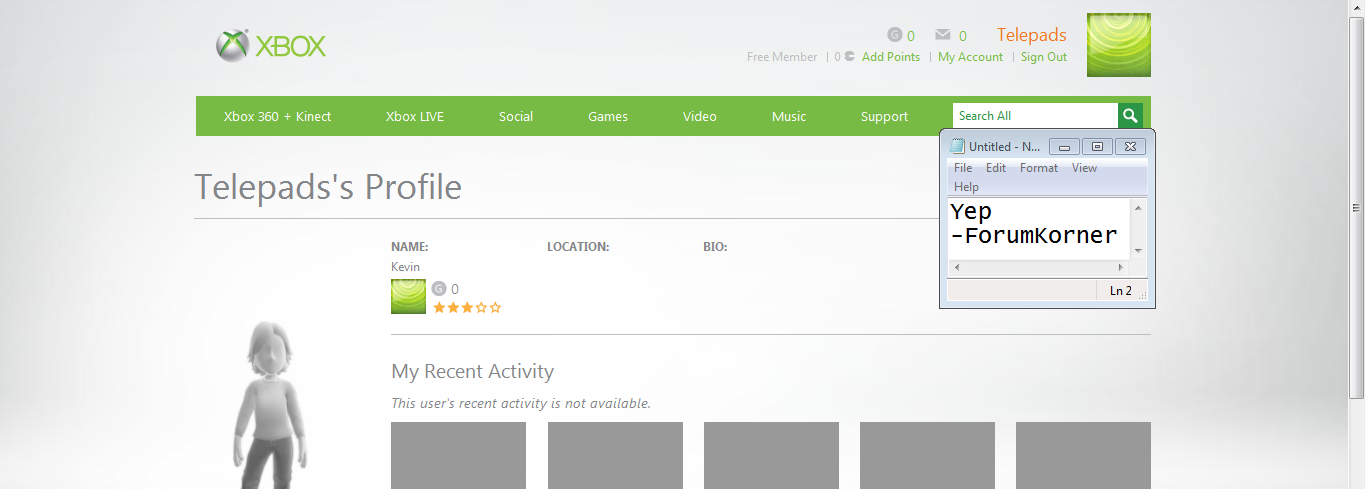Screen dimensions: 1365x489
Task: Click the Sign Out link
Action: [1044, 57]
